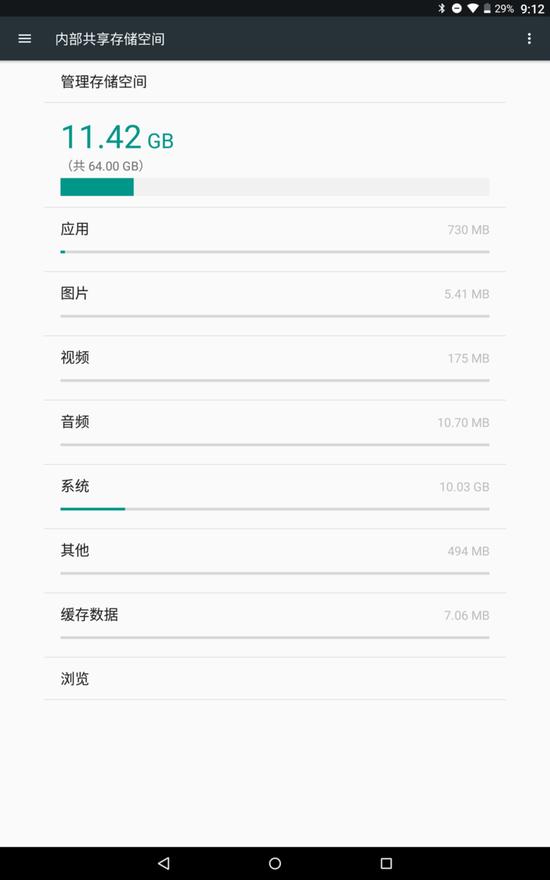Screen dimensions: 550x880
Task: Open the 音频 storage entry
Action: click(275, 432)
